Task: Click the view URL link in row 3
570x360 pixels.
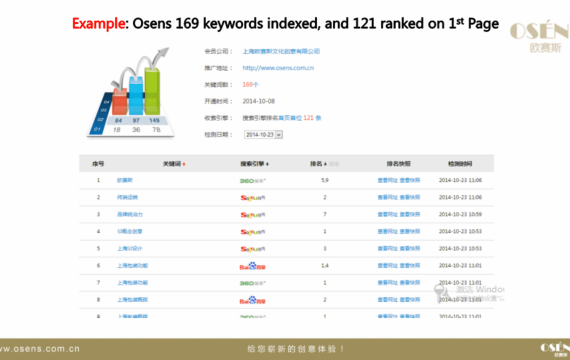Action: click(x=388, y=215)
